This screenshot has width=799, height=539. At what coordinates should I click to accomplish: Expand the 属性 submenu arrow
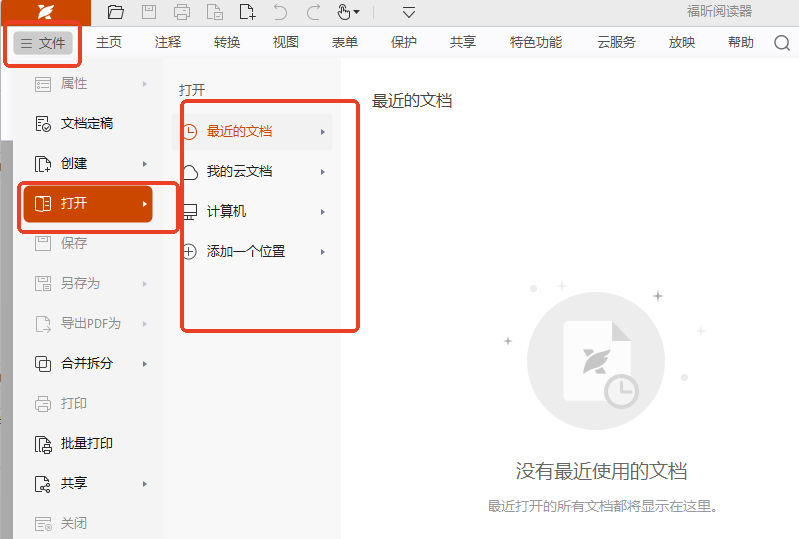pyautogui.click(x=145, y=84)
